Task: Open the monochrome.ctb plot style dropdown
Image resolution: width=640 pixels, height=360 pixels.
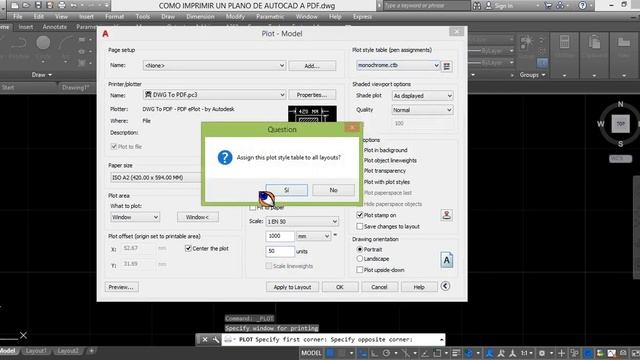Action: 398,65
